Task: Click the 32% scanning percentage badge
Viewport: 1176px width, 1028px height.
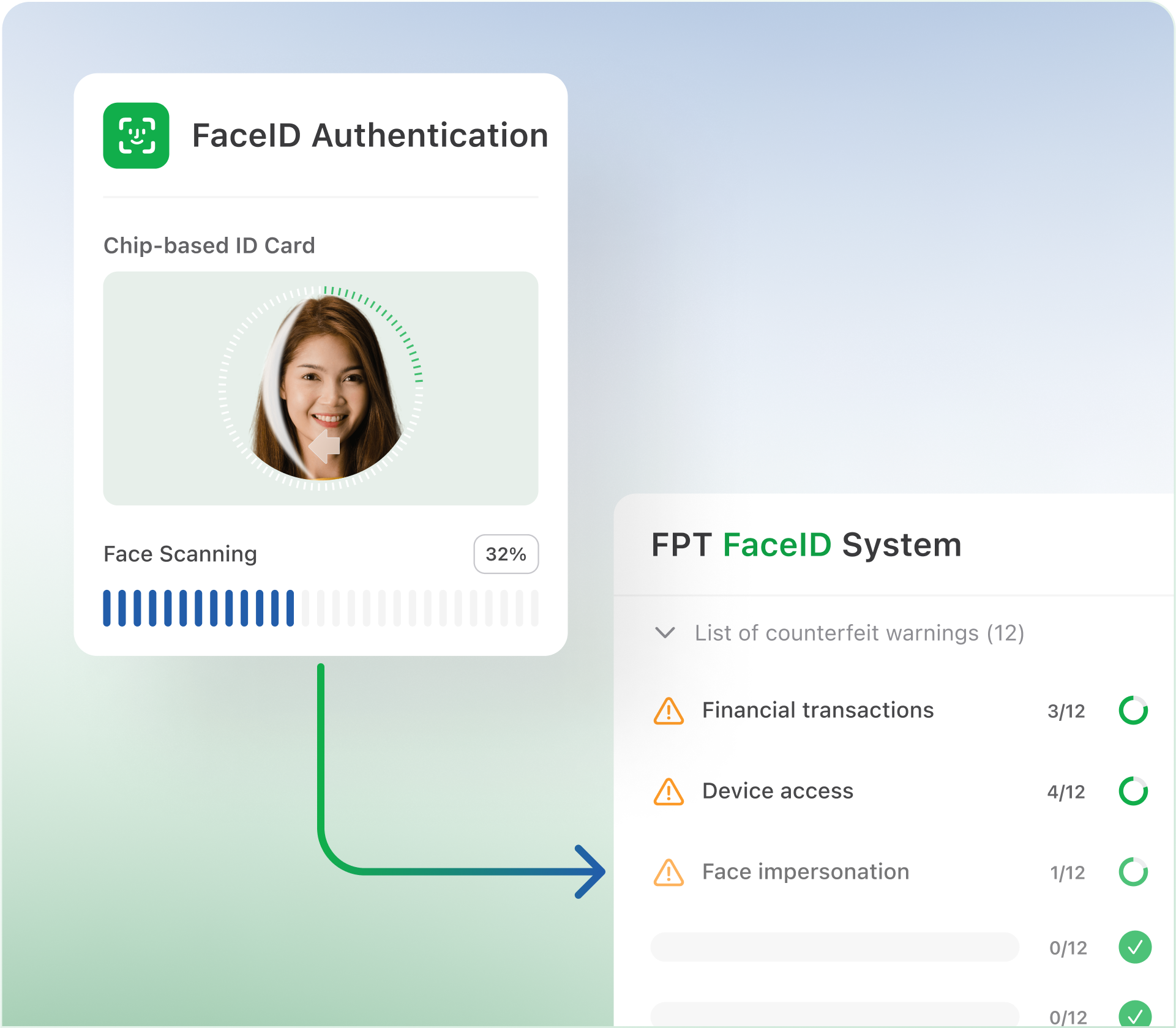Action: (506, 554)
